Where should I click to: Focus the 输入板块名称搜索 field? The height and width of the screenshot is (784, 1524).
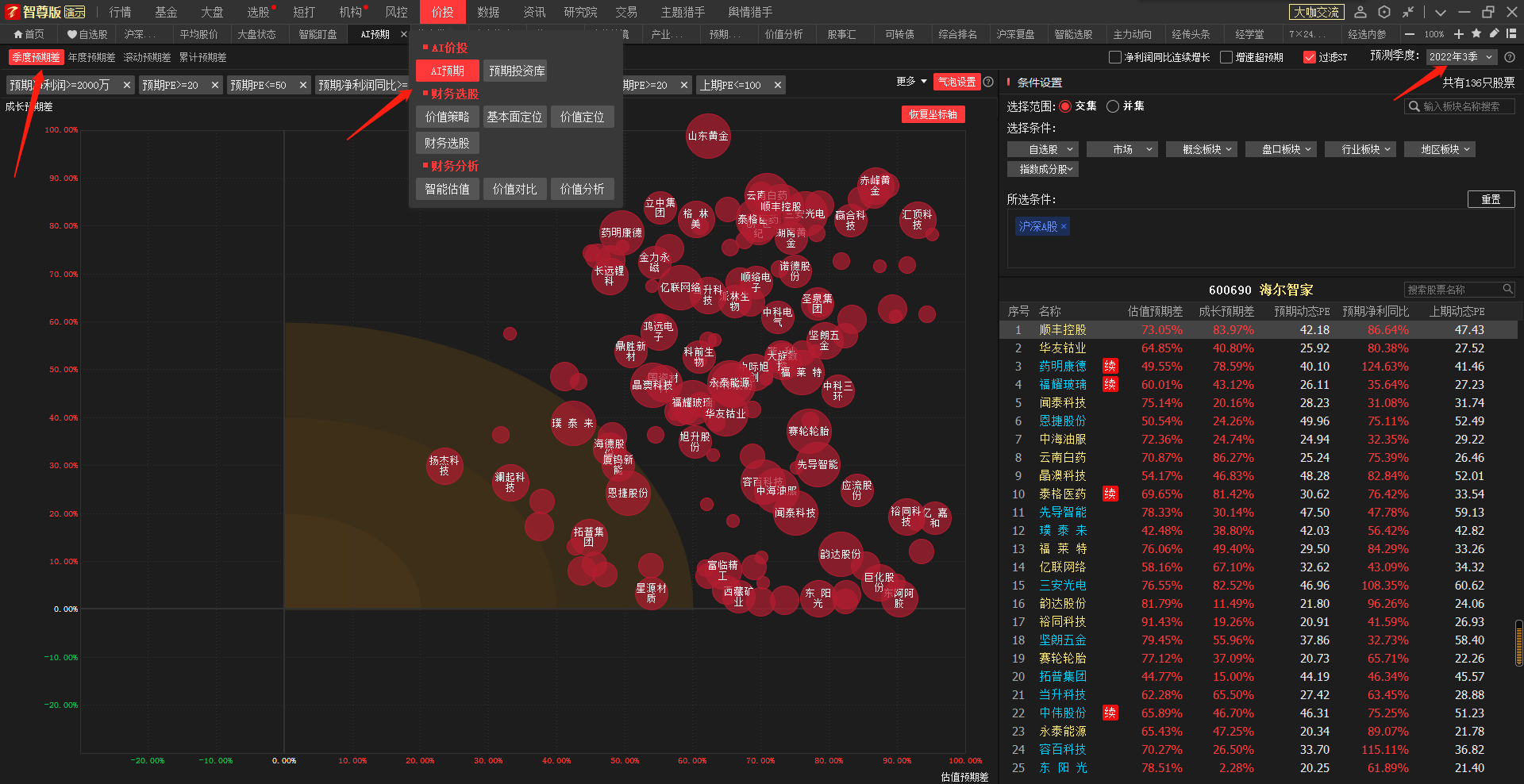point(1460,106)
